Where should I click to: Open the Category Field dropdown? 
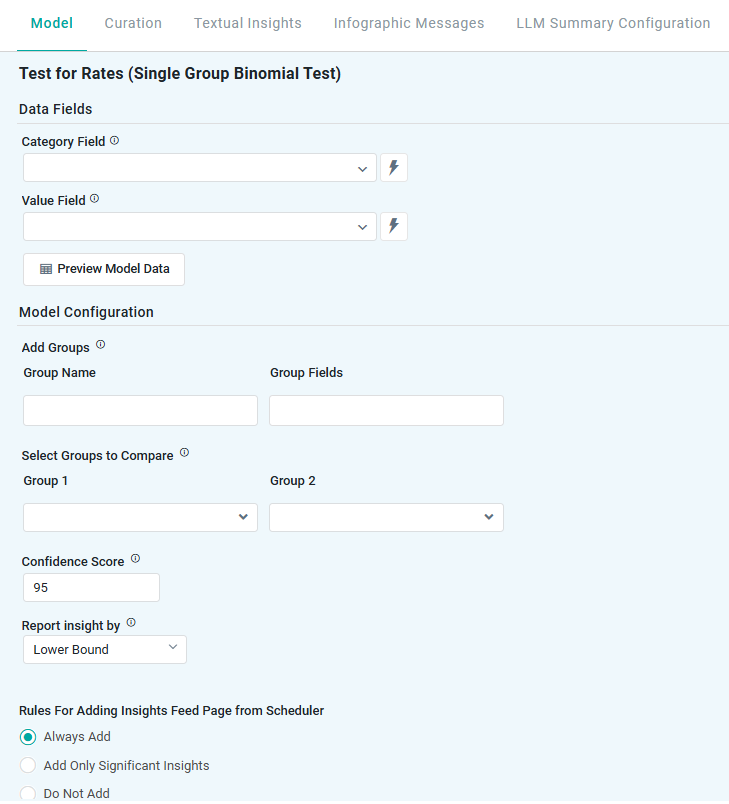199,168
